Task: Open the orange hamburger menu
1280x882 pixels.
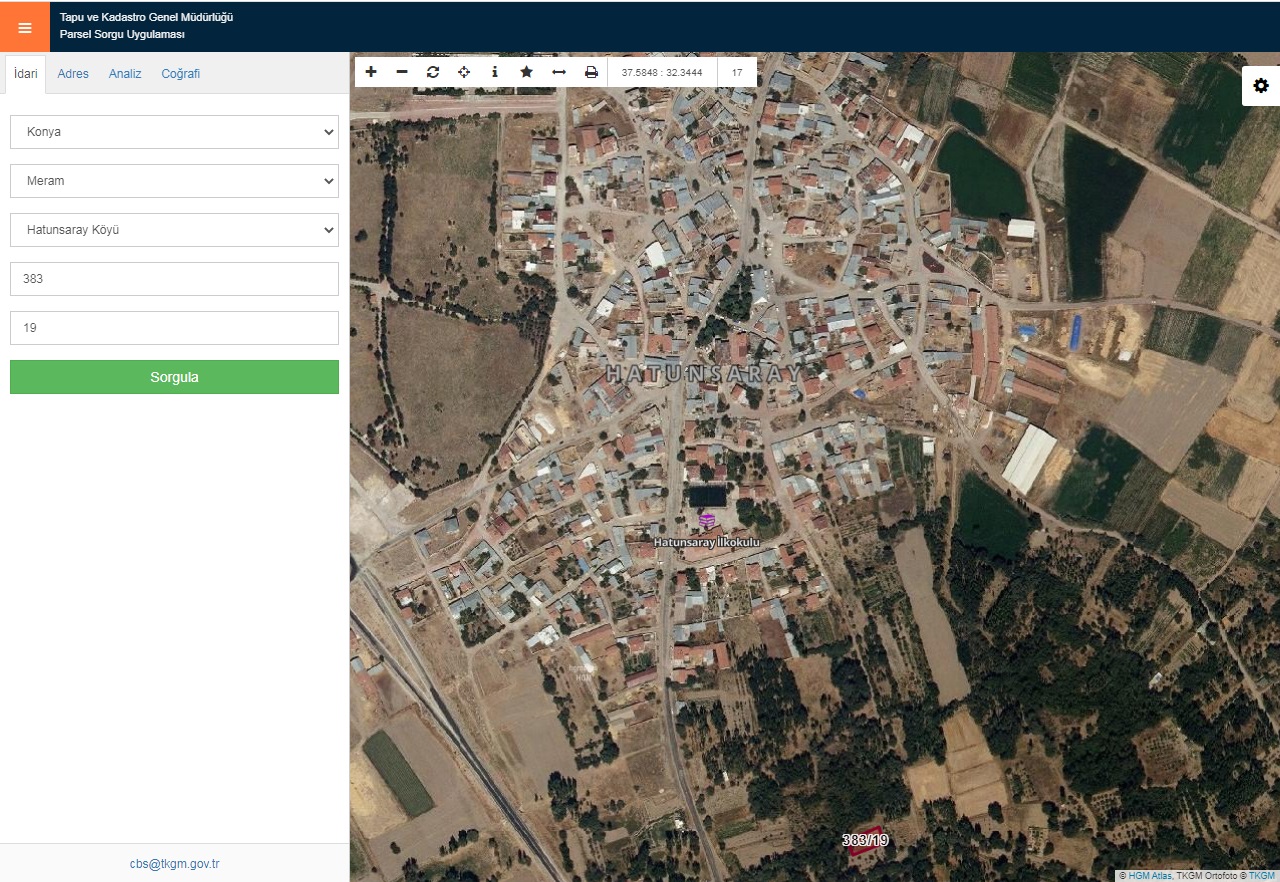Action: [x=25, y=27]
